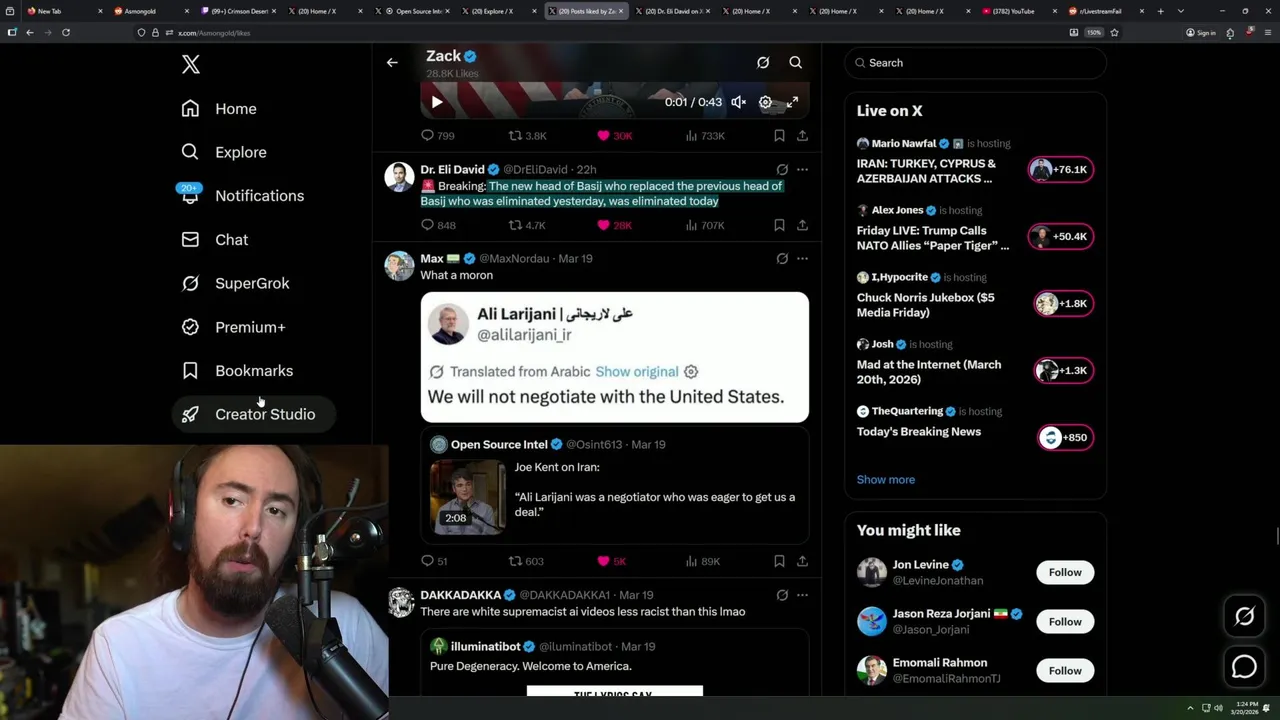Click the browser address bar
1280x720 pixels.
point(600,33)
